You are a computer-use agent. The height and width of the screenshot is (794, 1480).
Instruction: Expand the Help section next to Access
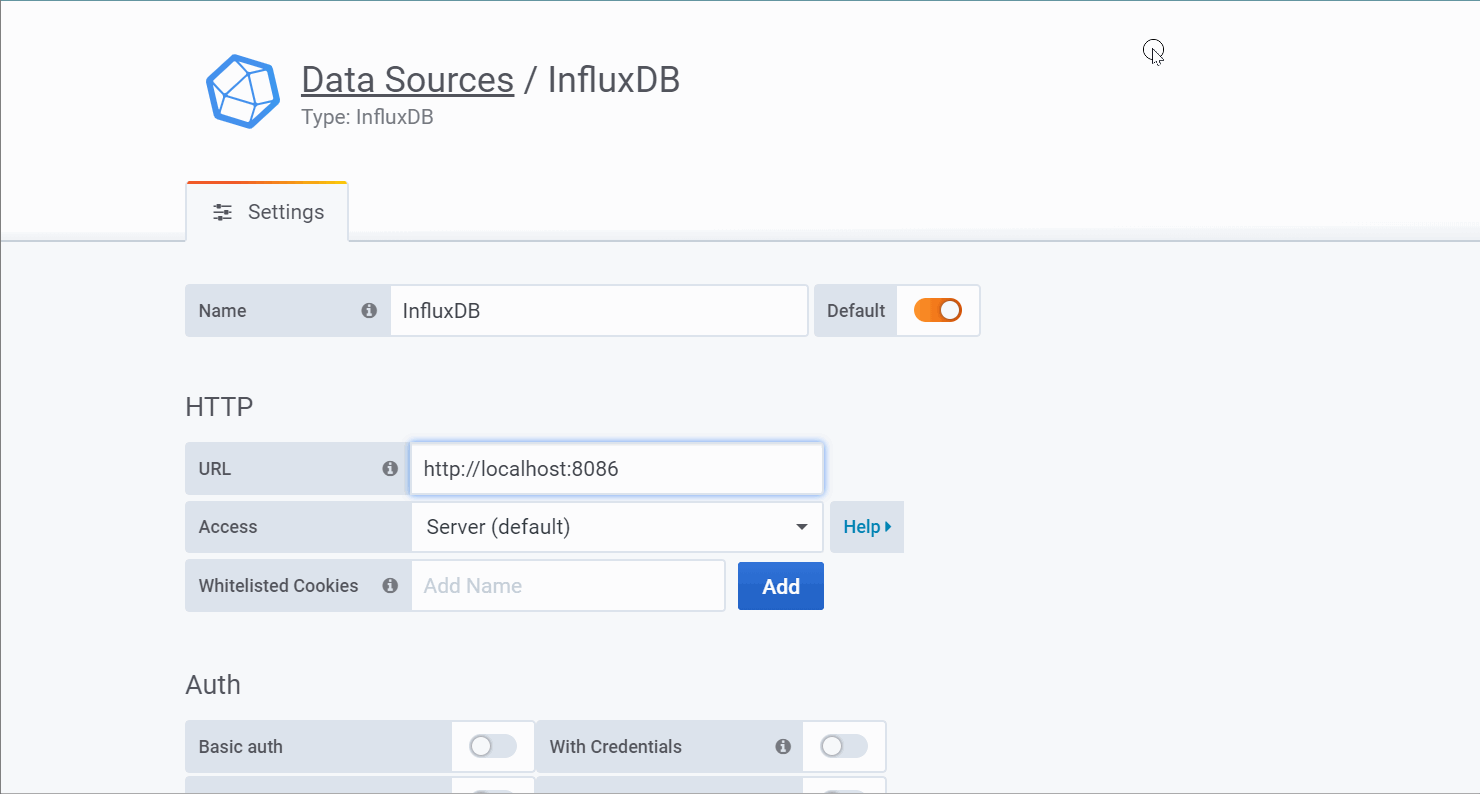[x=867, y=527]
